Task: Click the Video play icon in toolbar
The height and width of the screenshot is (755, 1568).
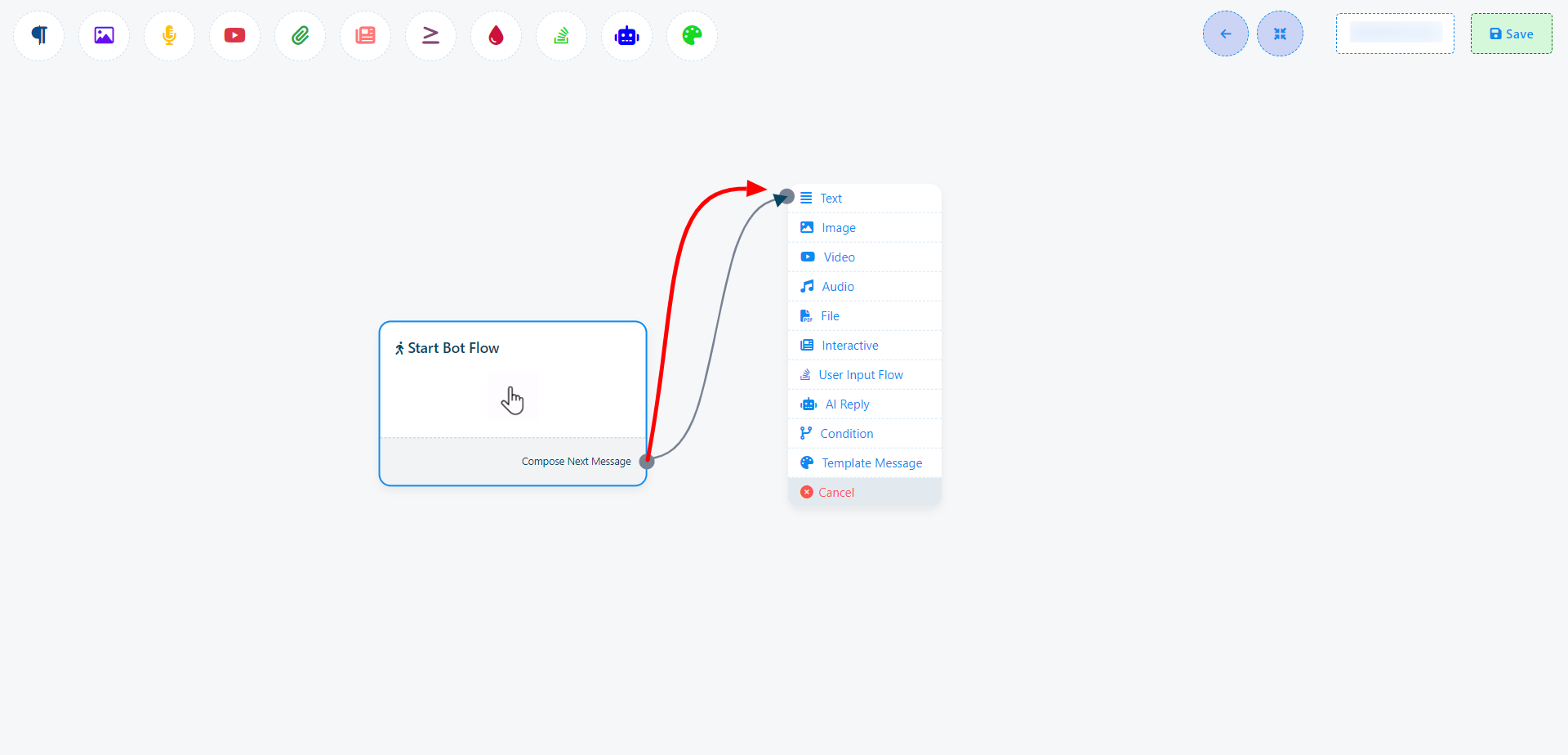Action: coord(234,35)
